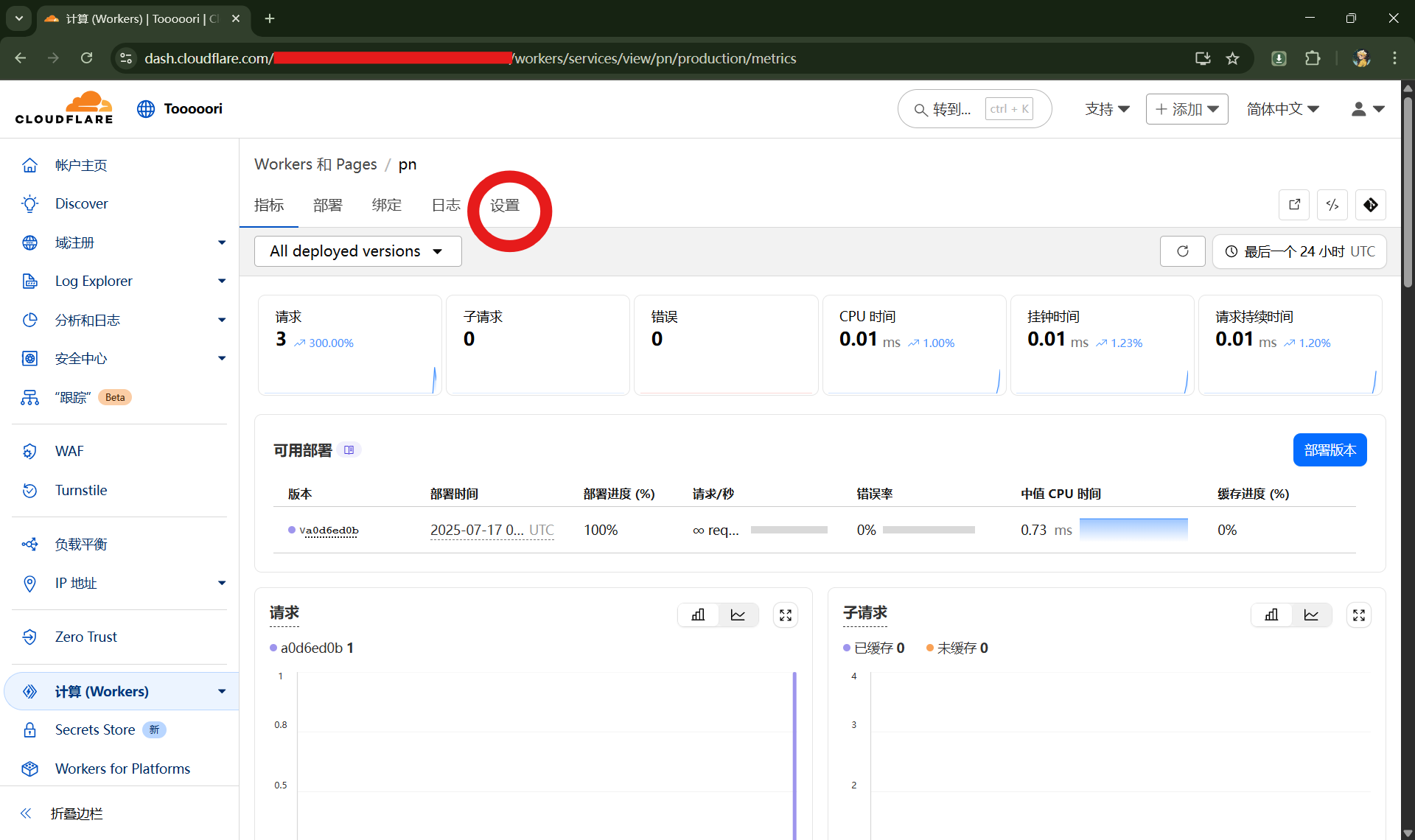Expand the 请求 chart to fullscreen

pos(786,615)
